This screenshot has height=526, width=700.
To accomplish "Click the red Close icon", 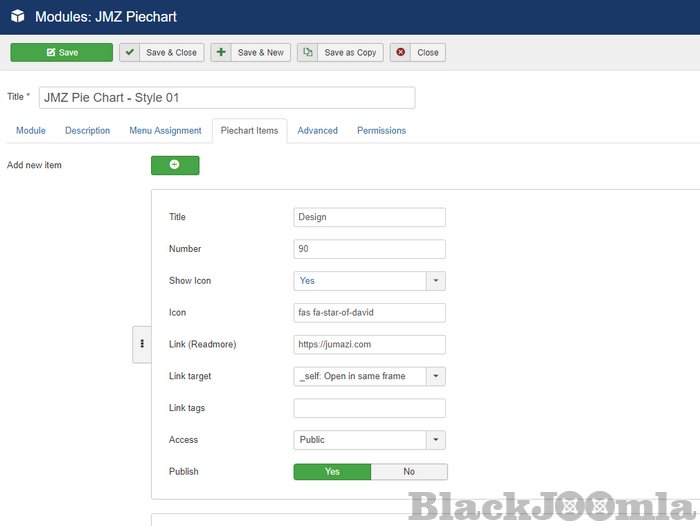I will click(x=400, y=52).
